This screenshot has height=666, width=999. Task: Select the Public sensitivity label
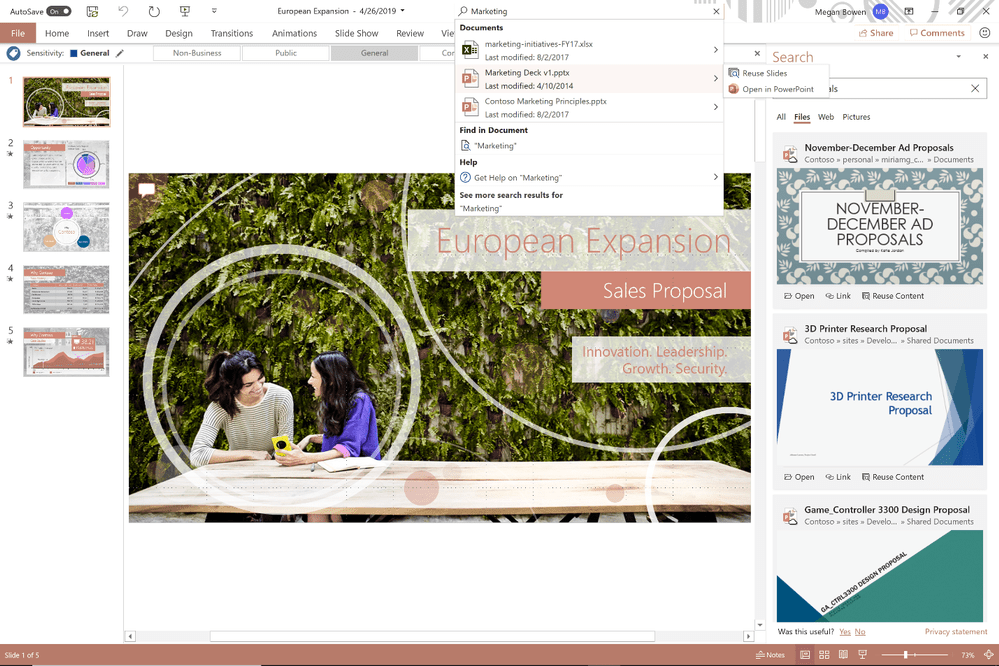coord(286,53)
